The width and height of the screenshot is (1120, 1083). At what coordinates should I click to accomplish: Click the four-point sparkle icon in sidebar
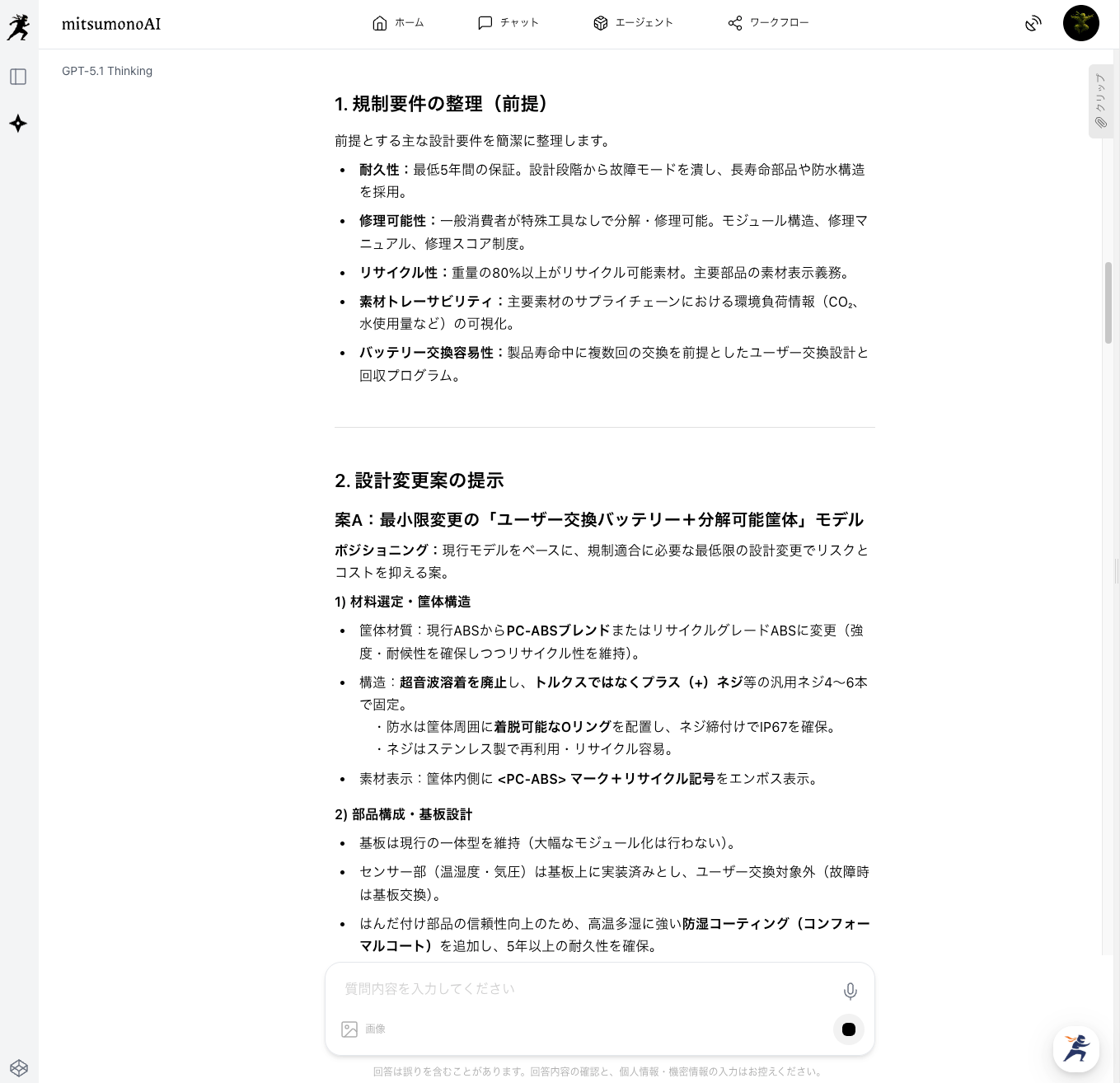pos(18,124)
